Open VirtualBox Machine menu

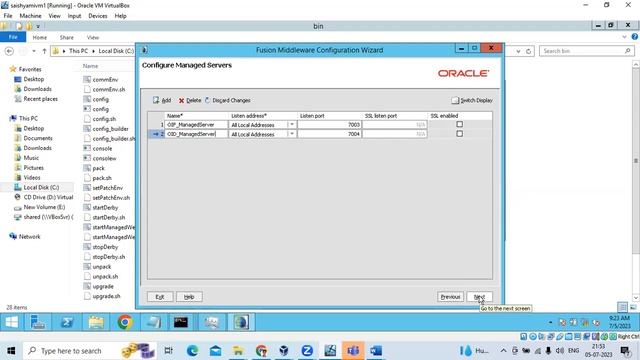pos(30,16)
